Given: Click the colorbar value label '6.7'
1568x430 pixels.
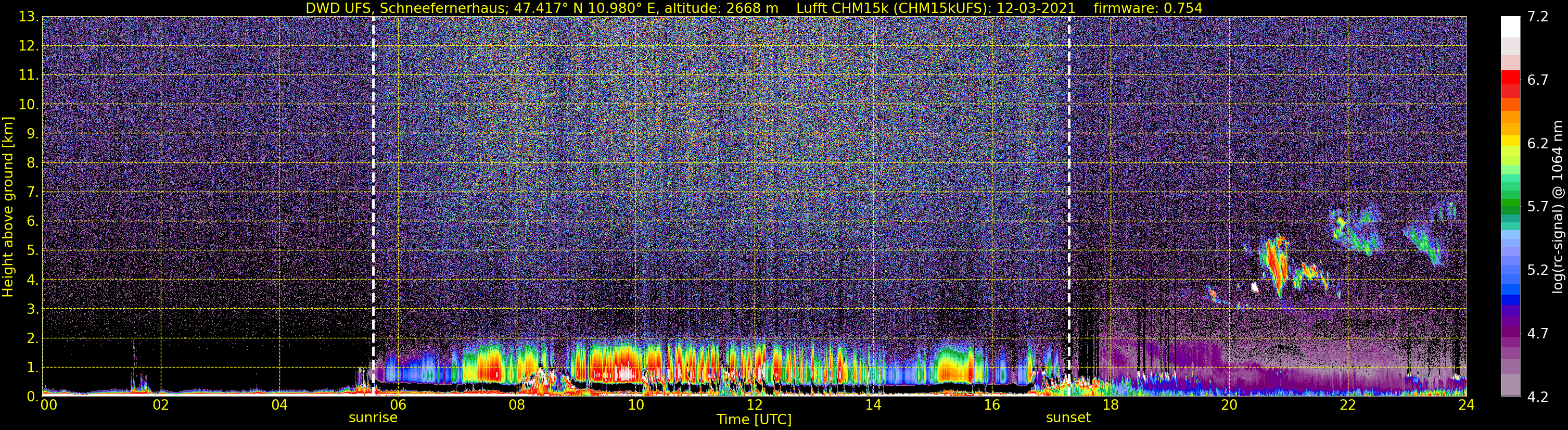Looking at the screenshot, I should pos(1538,80).
